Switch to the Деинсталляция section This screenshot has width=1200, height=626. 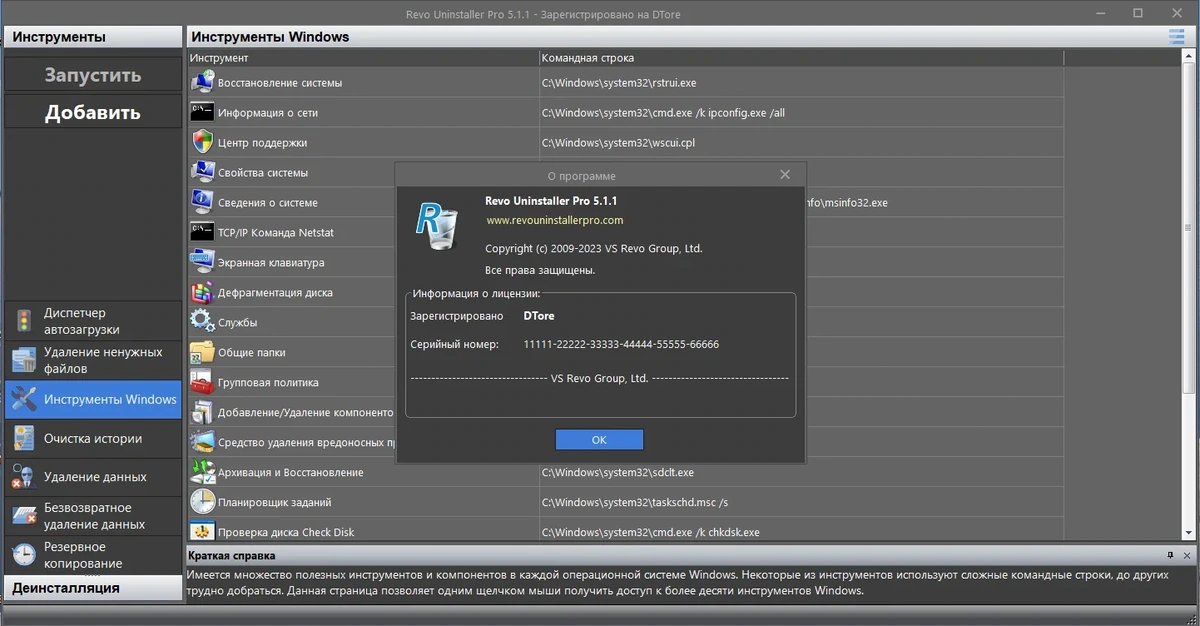[x=92, y=587]
